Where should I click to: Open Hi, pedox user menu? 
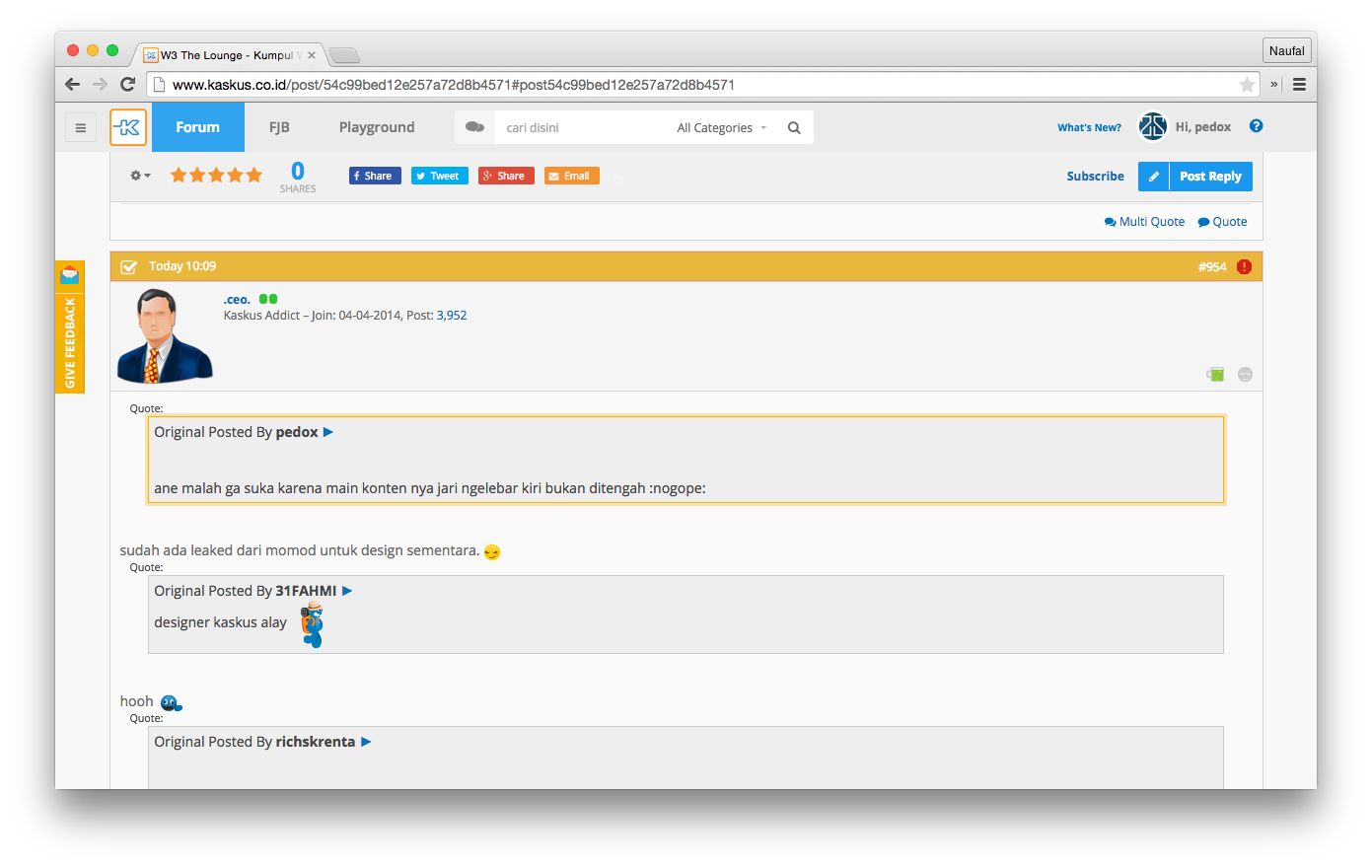(1202, 127)
